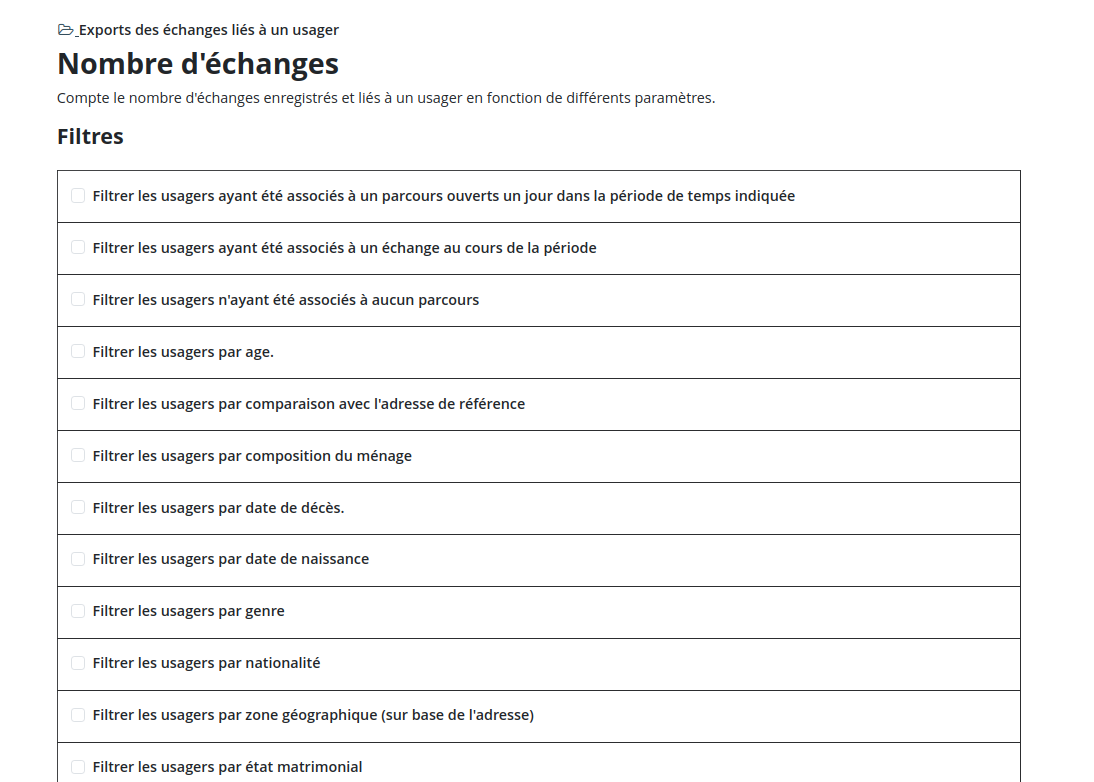Click the open folder icon near breadcrumb

pyautogui.click(x=66, y=30)
